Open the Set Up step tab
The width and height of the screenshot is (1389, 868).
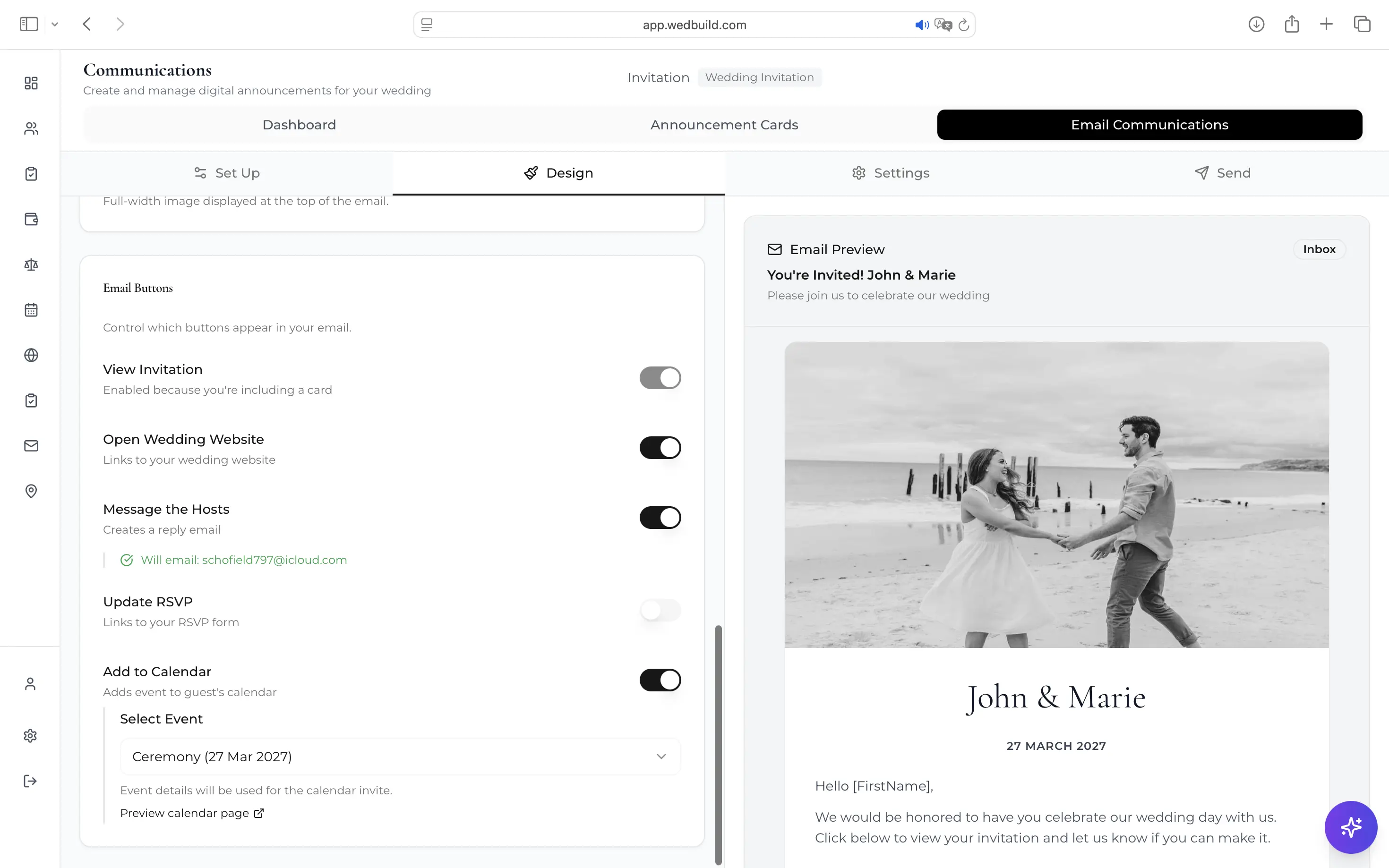point(227,173)
